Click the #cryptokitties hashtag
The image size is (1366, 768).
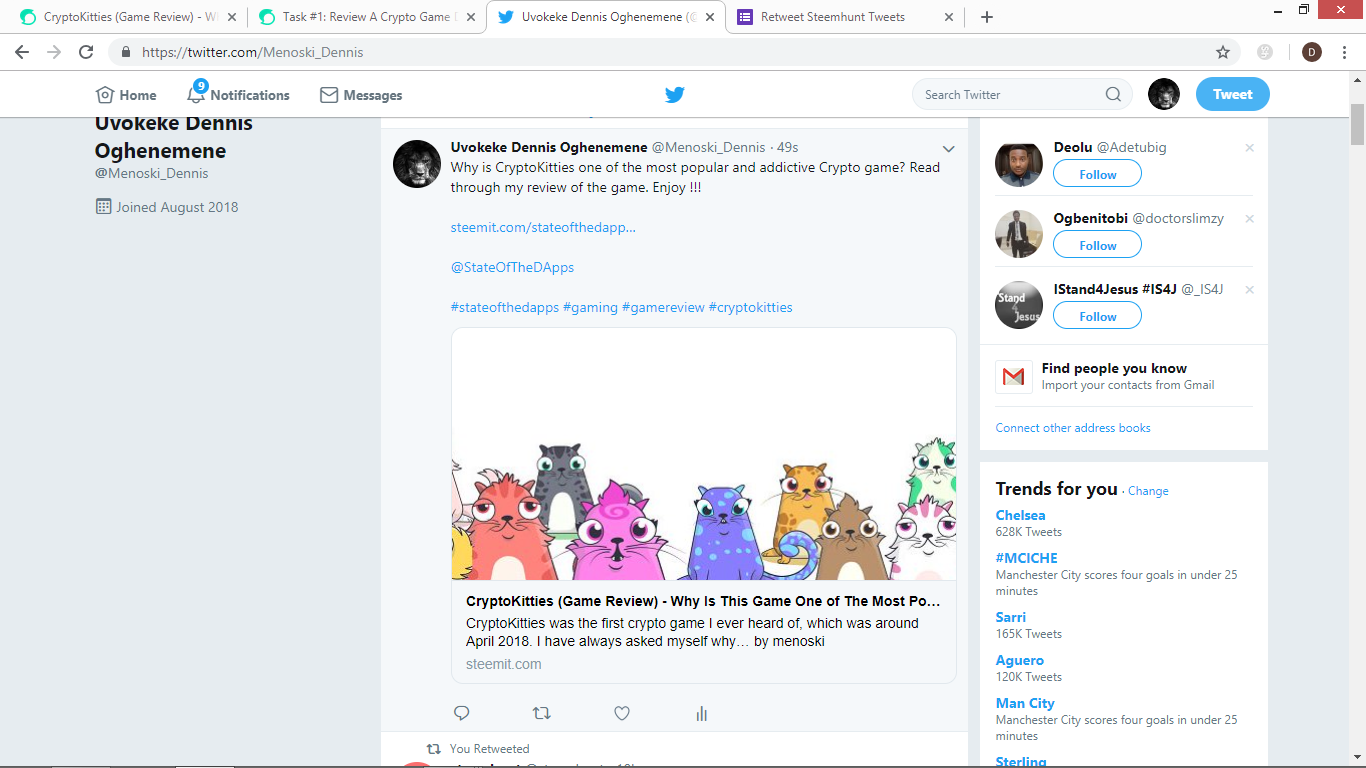pos(750,307)
